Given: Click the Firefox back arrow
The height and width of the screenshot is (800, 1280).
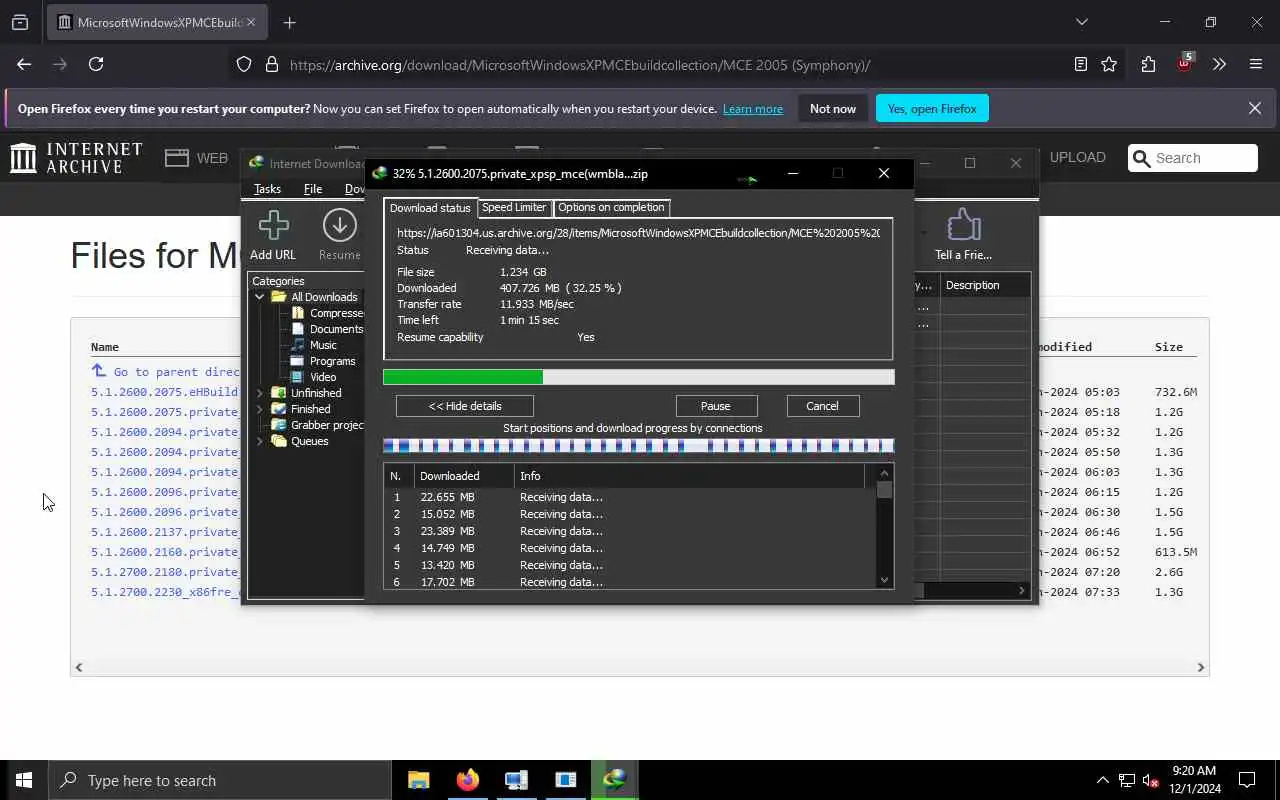Looking at the screenshot, I should 24,64.
